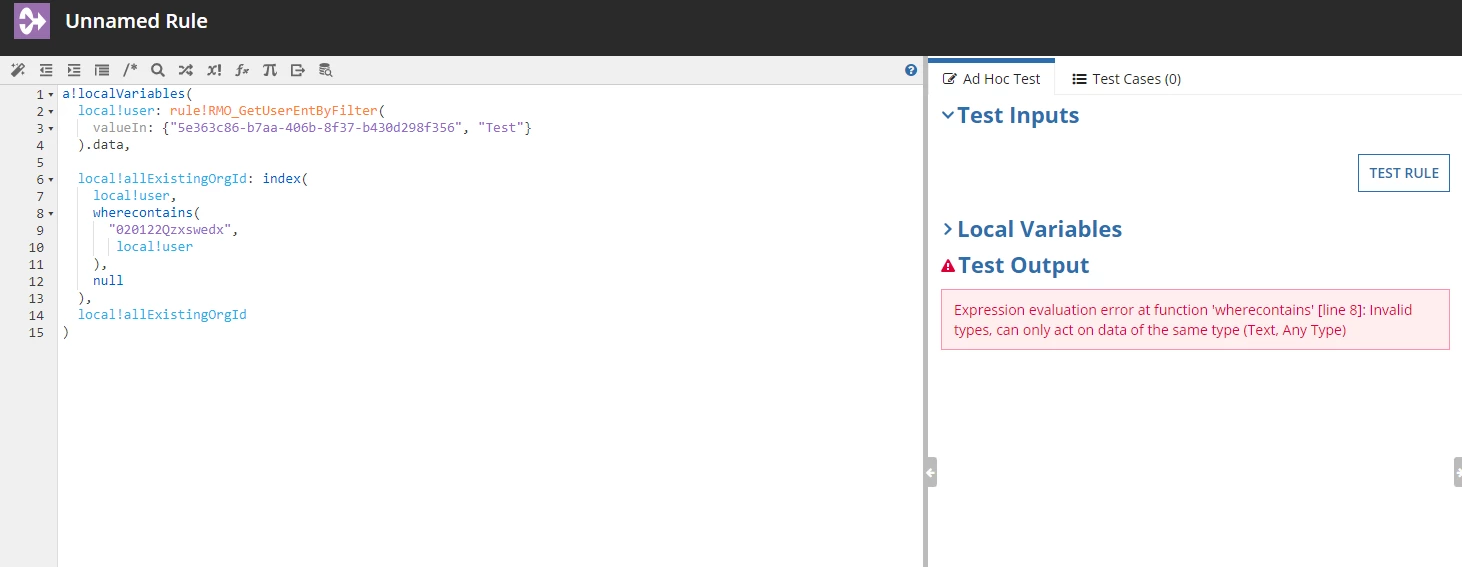
Task: Click the index( function on line 6
Action: pos(285,179)
